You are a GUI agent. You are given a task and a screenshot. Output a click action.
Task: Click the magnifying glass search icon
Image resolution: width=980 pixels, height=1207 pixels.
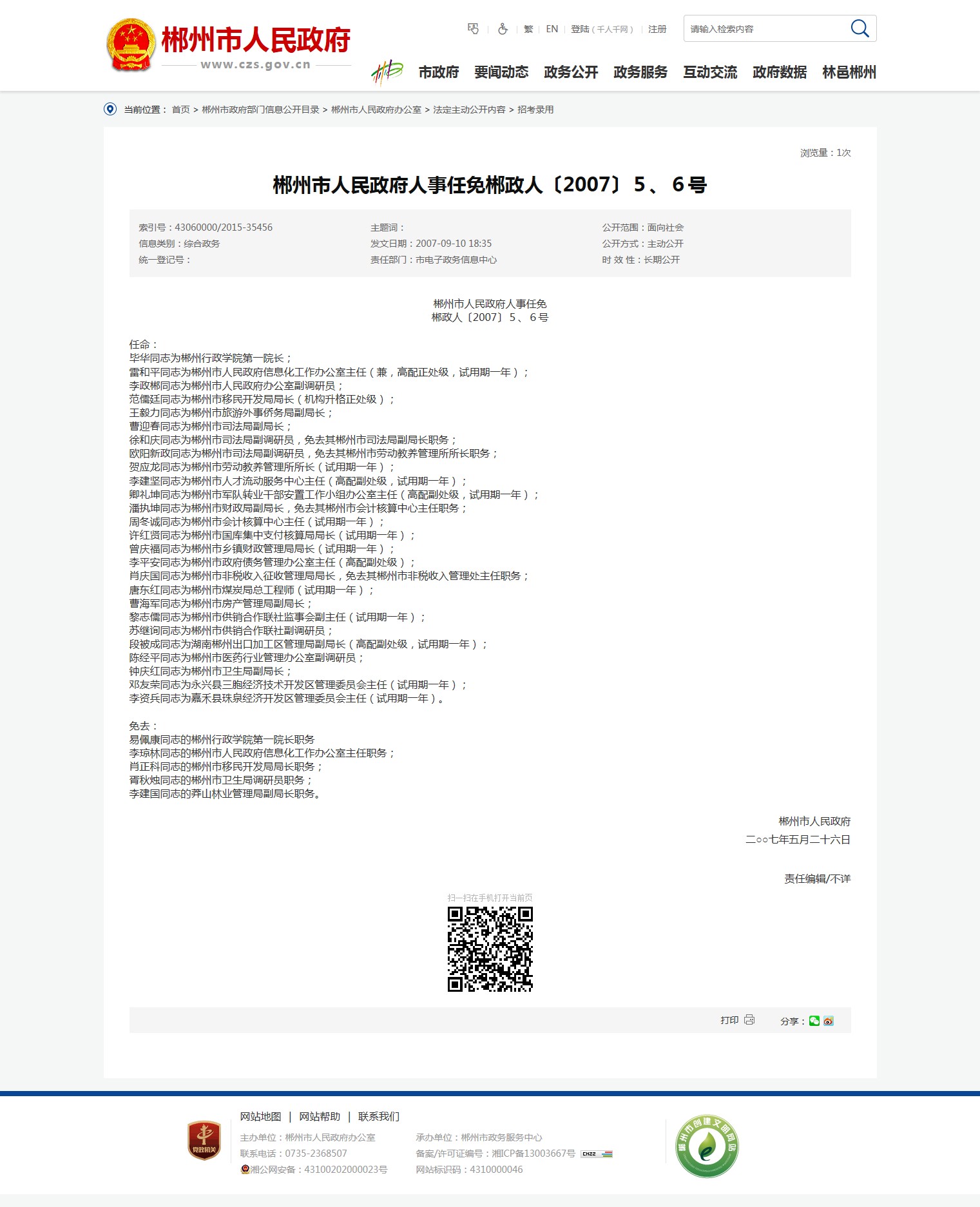pyautogui.click(x=860, y=28)
